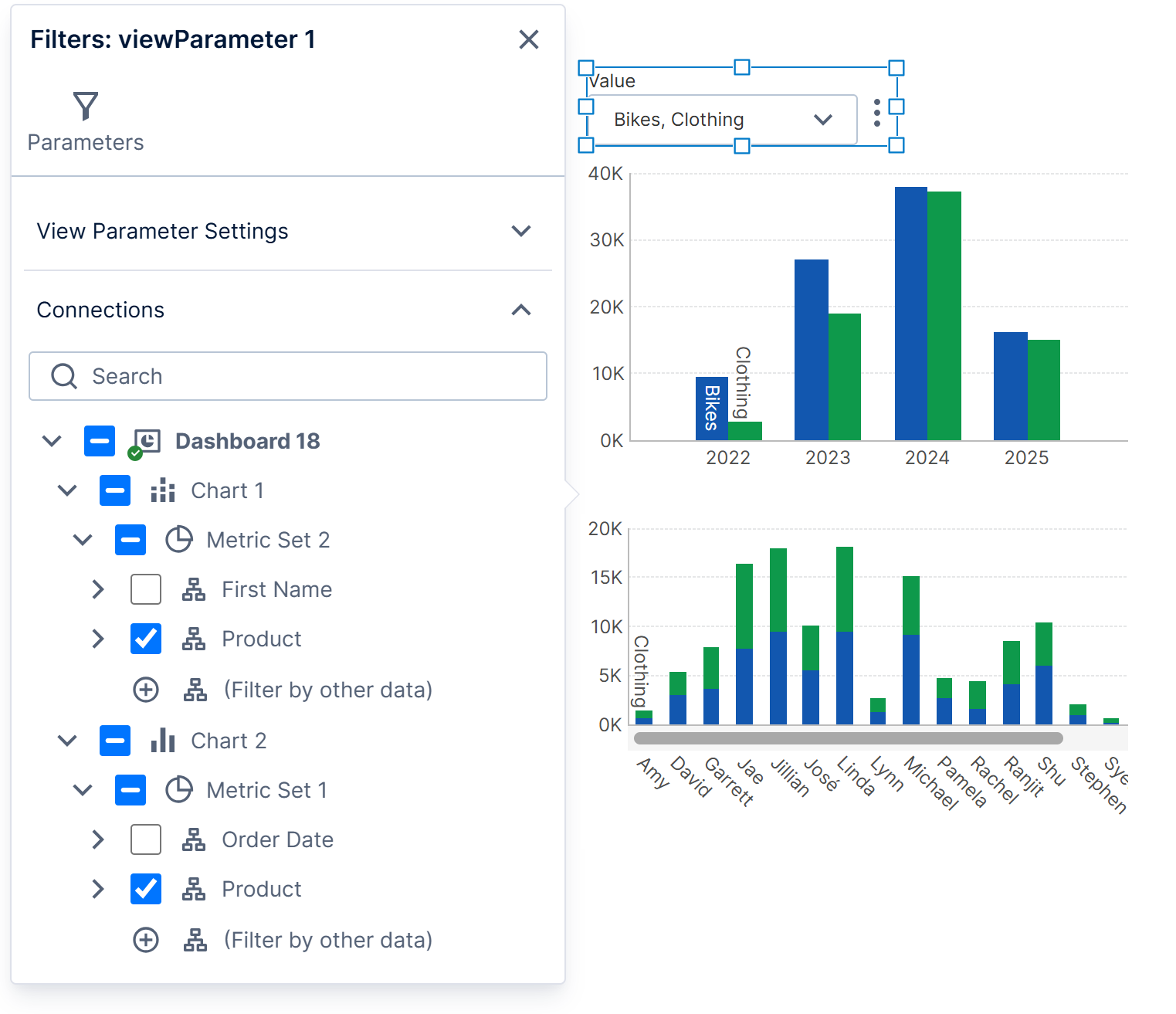This screenshot has width=1176, height=1014.
Task: Toggle the Metric Set 1 checkbox
Action: click(130, 790)
